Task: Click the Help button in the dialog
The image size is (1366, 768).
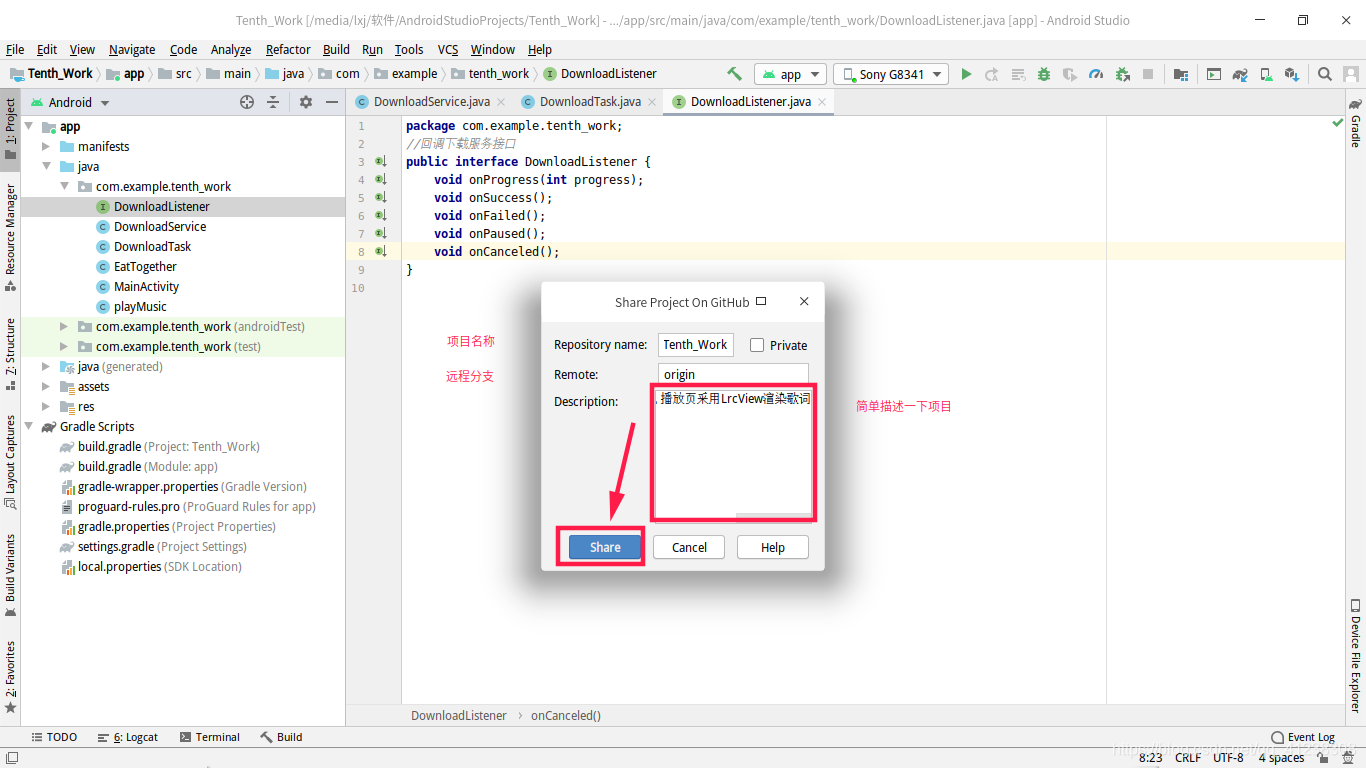Action: click(773, 547)
